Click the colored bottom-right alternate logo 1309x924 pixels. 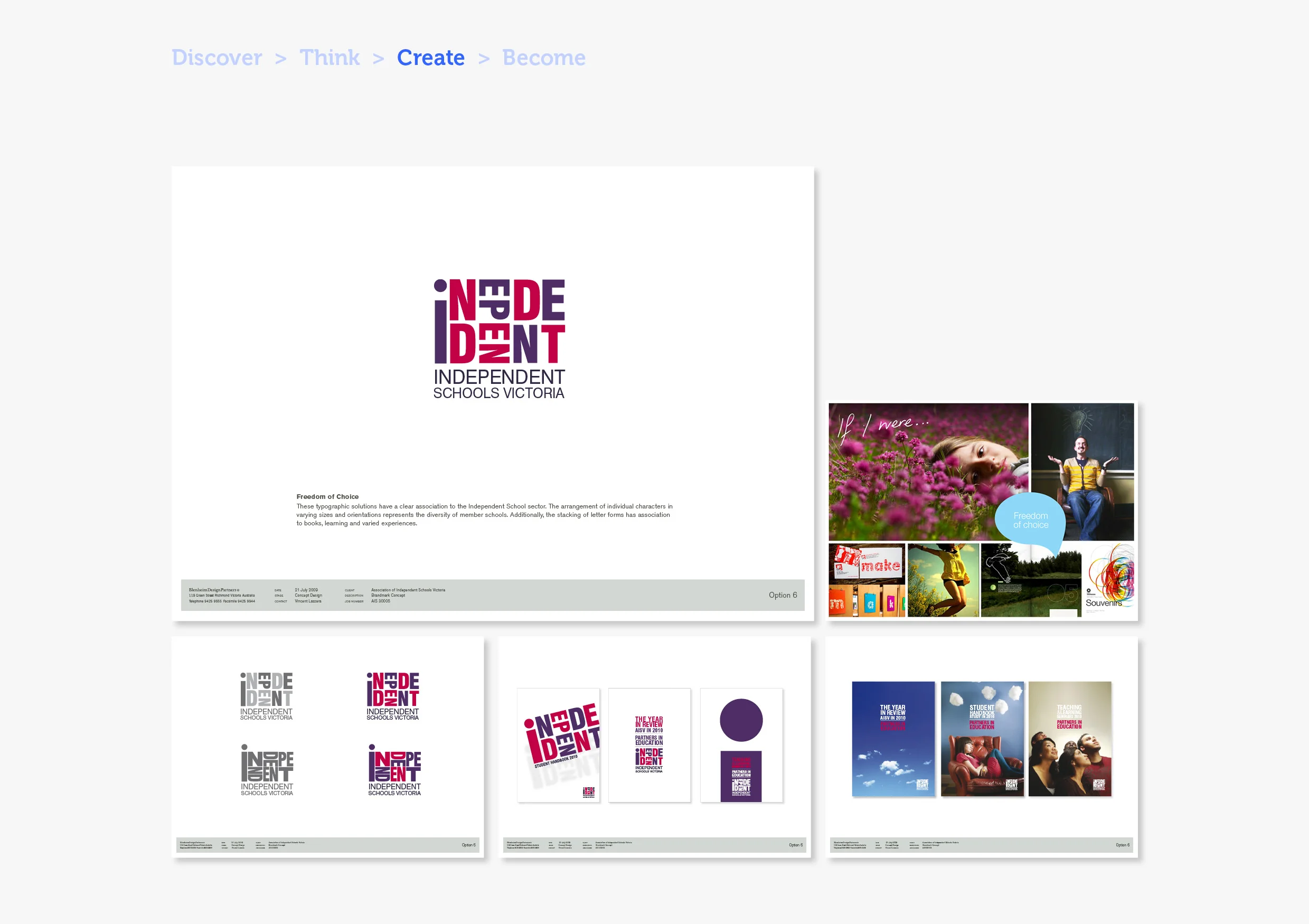coord(394,770)
